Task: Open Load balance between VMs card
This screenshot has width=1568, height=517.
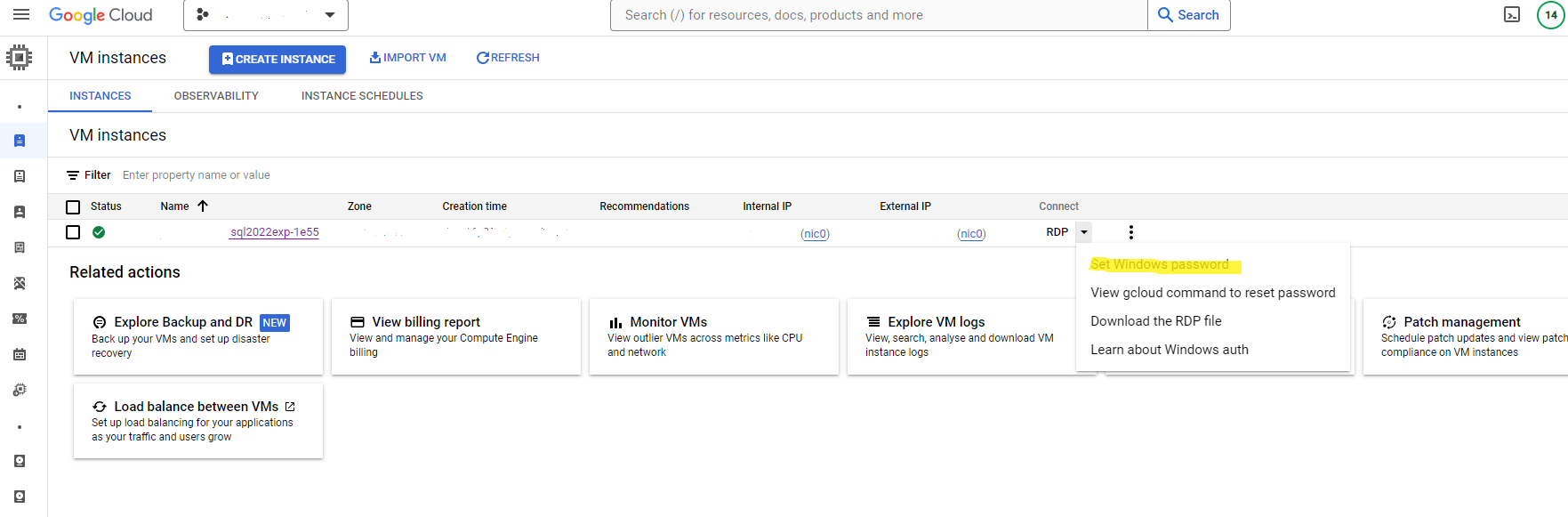Action: point(198,421)
